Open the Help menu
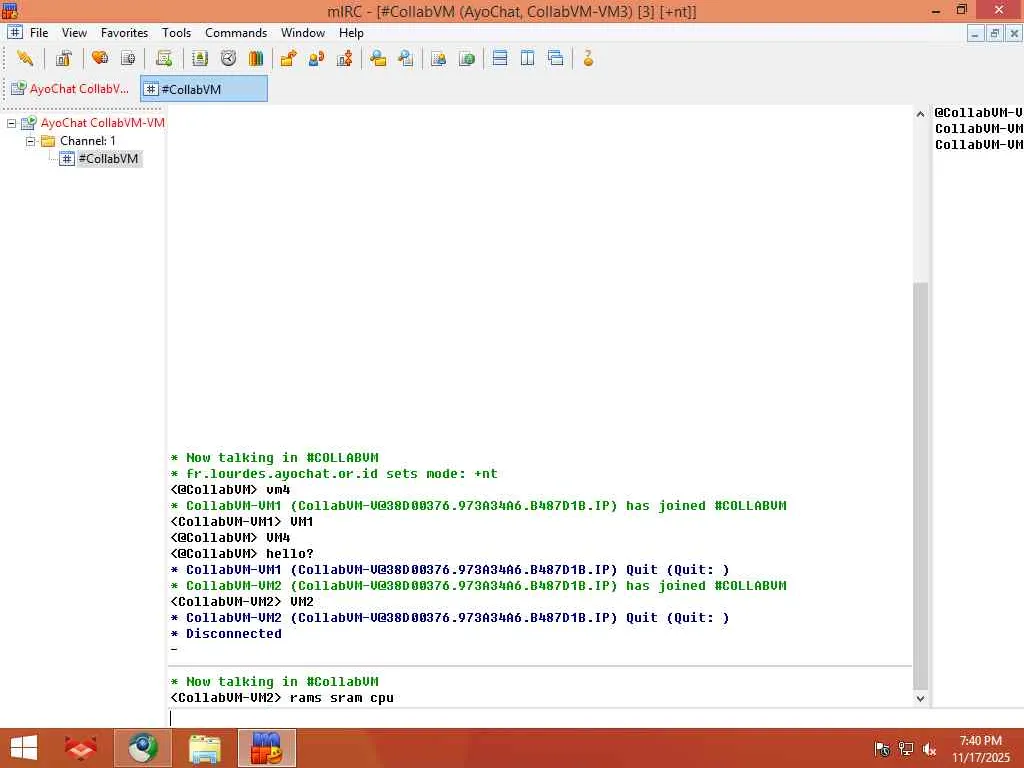1024x768 pixels. 351,33
